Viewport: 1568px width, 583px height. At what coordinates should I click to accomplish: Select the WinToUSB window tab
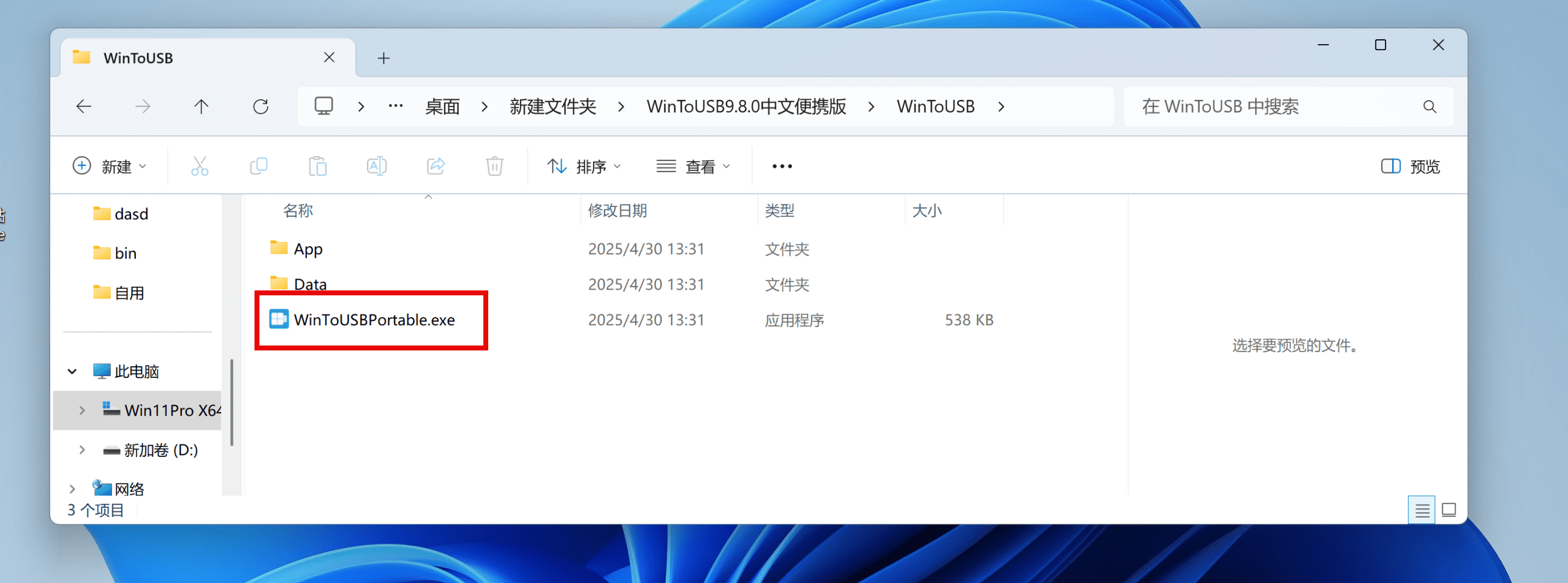point(208,58)
